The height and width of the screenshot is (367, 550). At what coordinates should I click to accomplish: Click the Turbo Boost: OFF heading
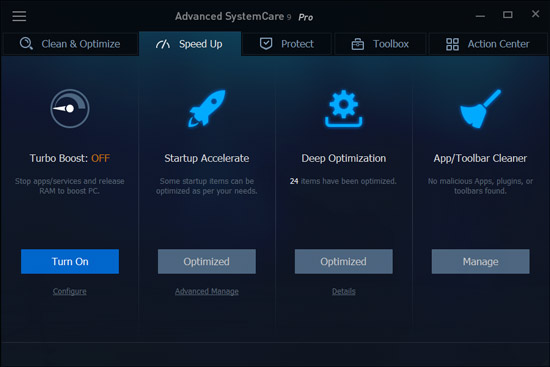coord(70,158)
